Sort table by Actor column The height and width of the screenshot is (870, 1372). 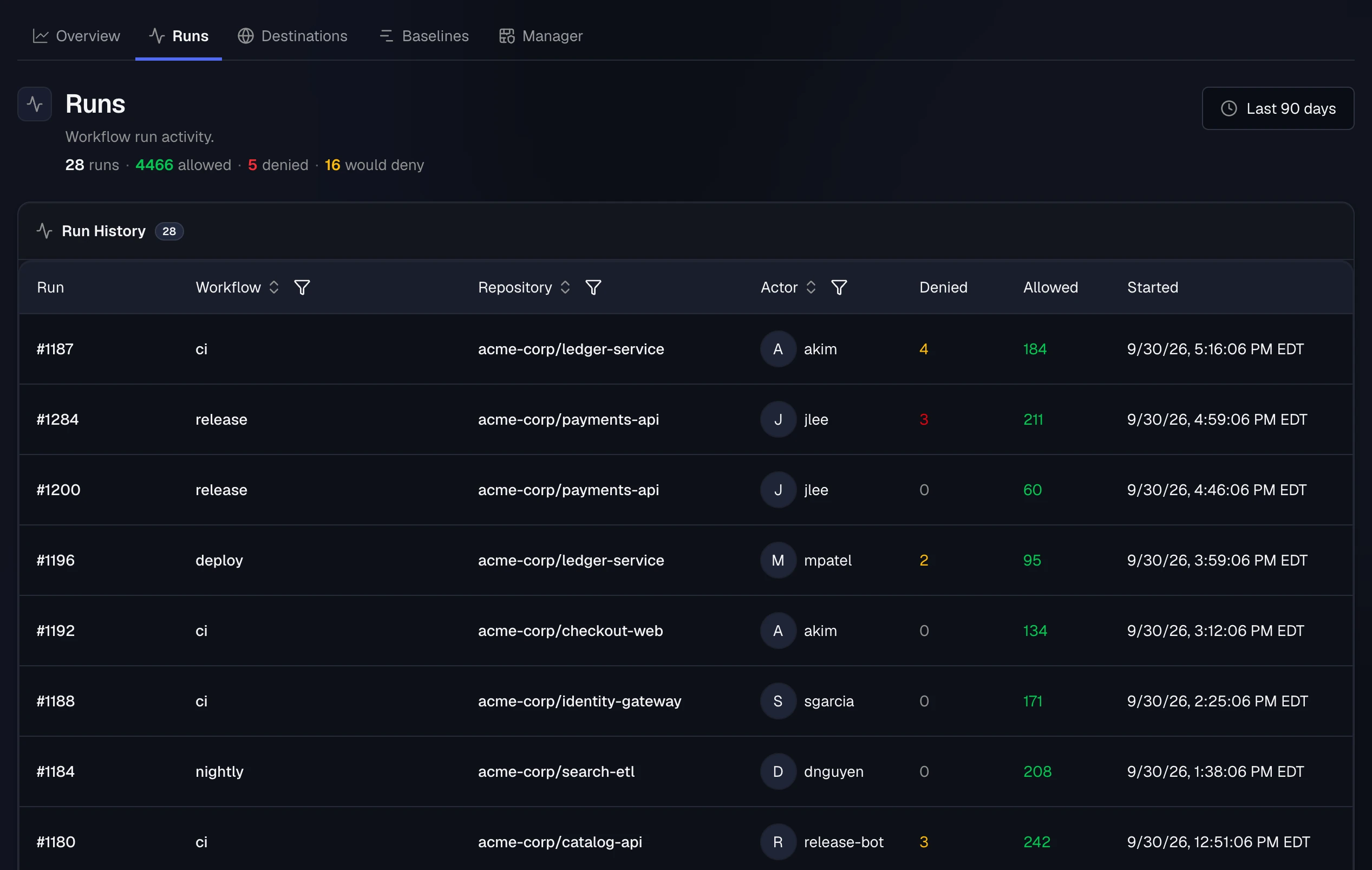click(x=811, y=287)
